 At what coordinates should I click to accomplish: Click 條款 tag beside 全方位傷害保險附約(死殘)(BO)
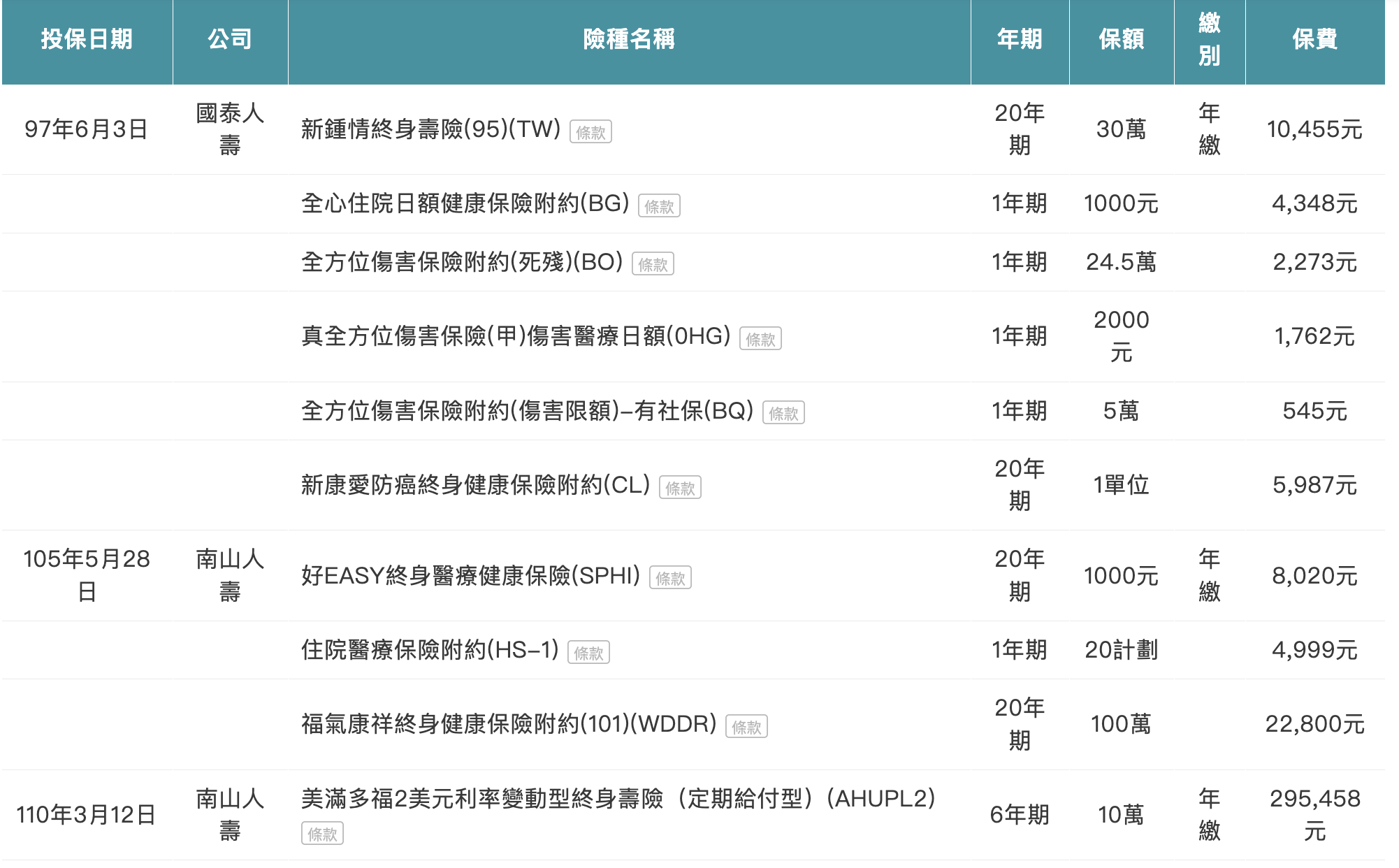click(653, 264)
